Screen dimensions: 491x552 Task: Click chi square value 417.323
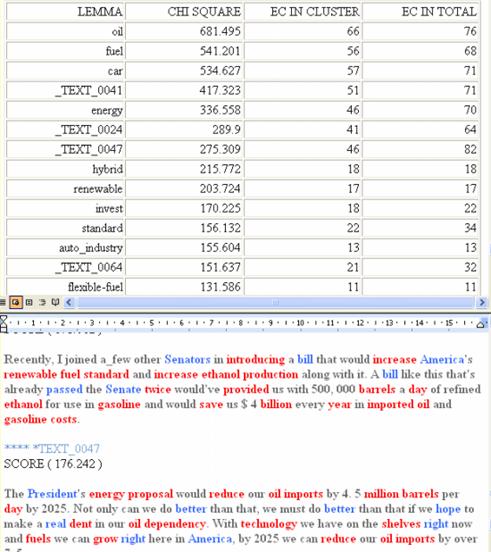click(220, 90)
